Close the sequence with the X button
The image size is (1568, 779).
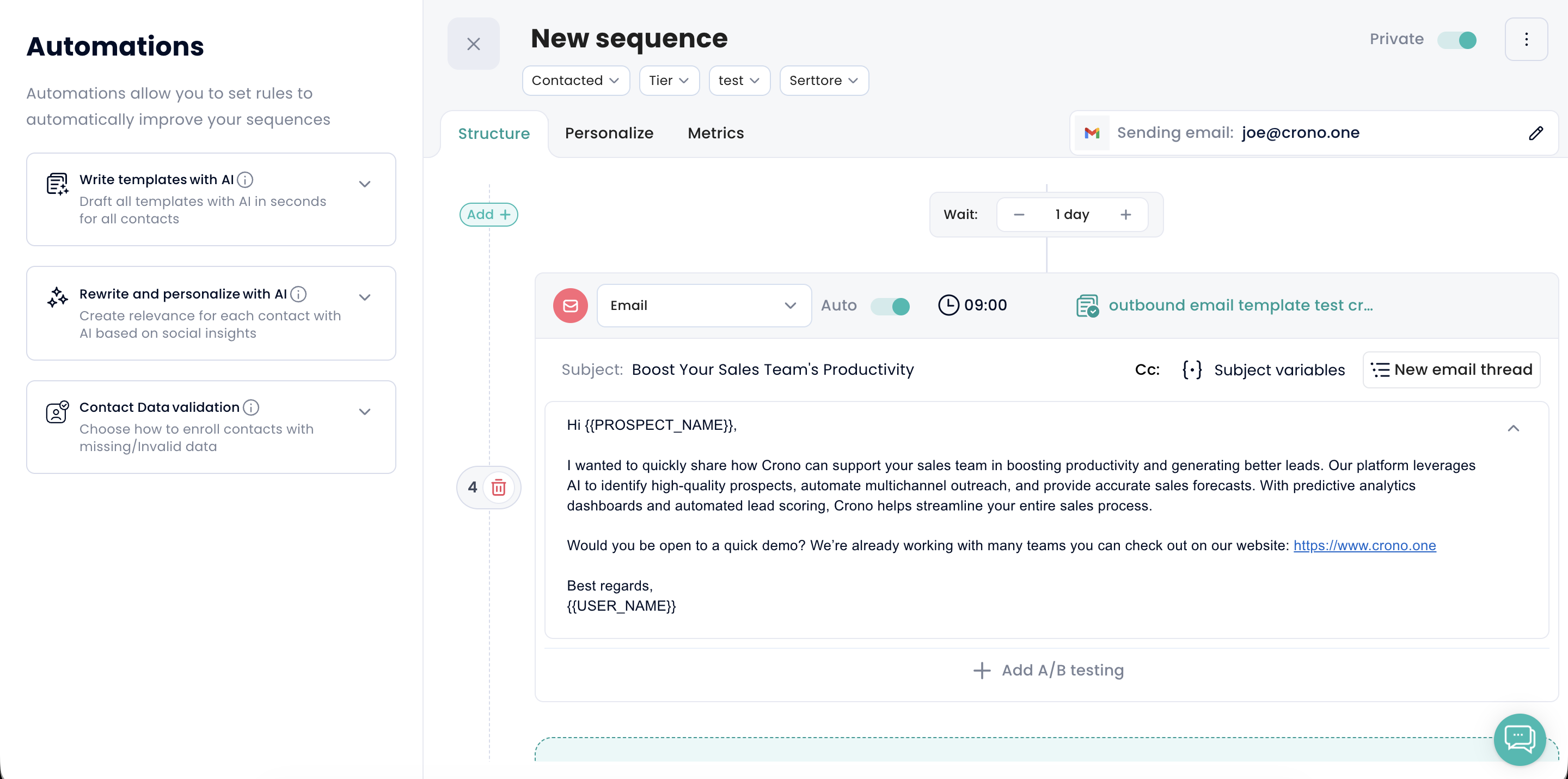coord(473,44)
